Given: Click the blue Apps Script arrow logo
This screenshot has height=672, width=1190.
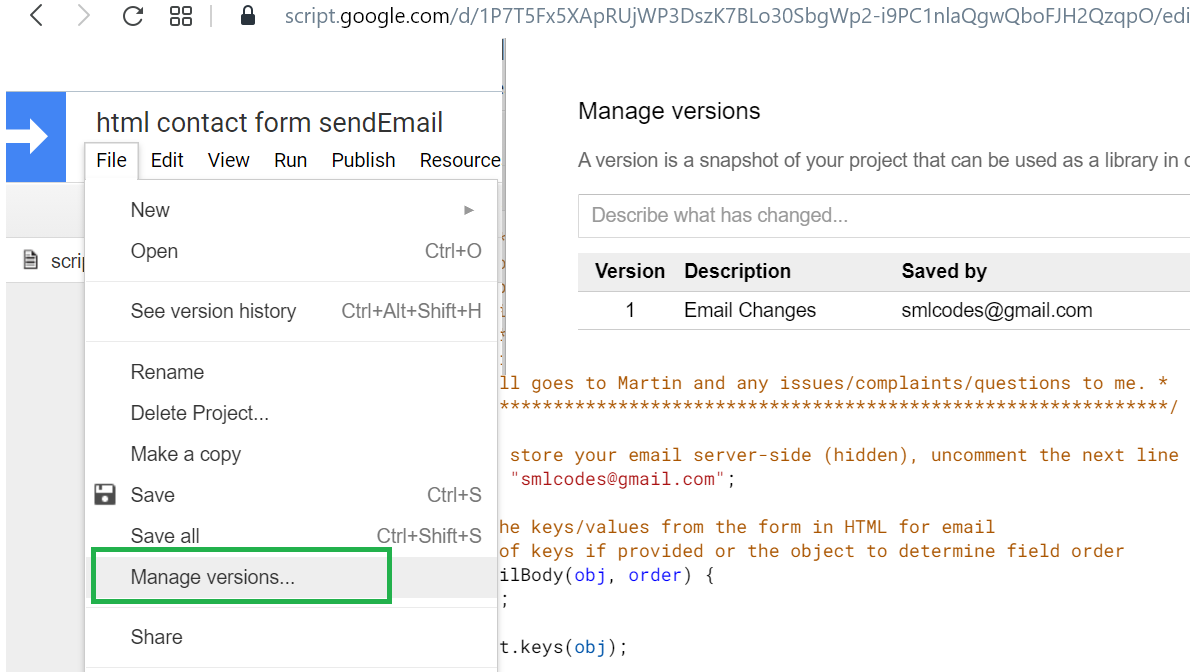Looking at the screenshot, I should tap(35, 137).
